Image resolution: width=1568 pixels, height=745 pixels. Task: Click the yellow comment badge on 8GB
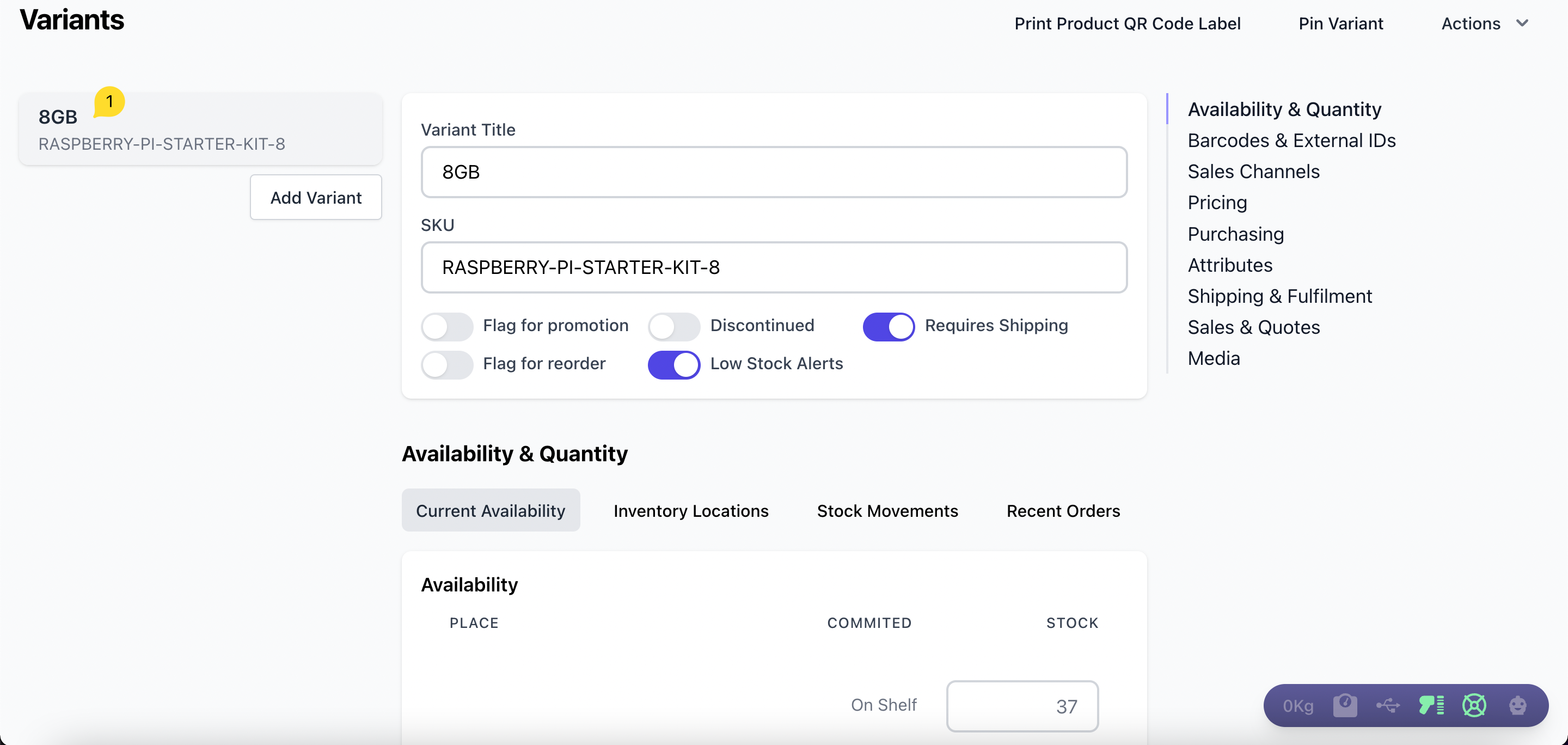[x=109, y=102]
